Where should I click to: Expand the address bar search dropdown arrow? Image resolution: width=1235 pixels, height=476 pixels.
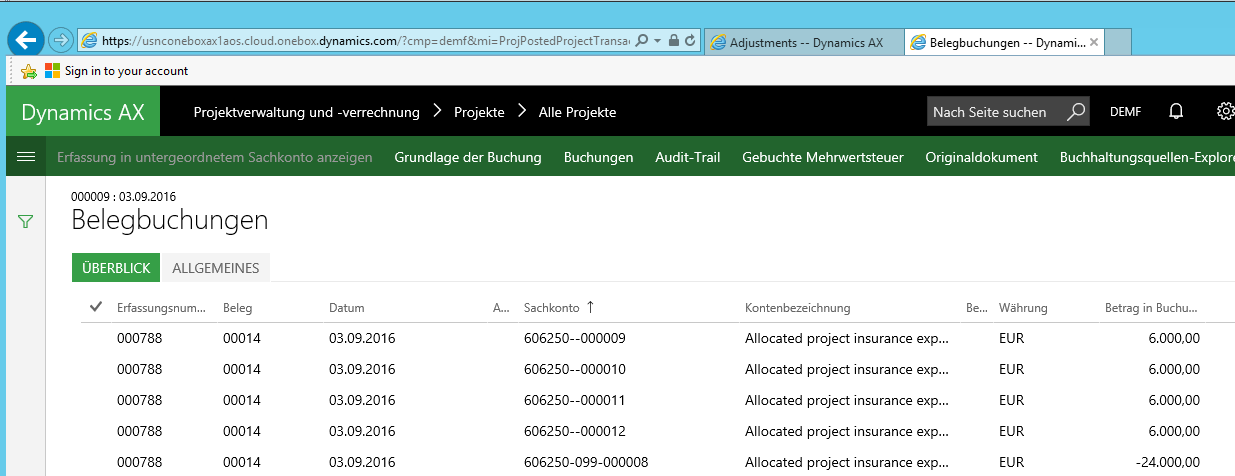coord(657,41)
